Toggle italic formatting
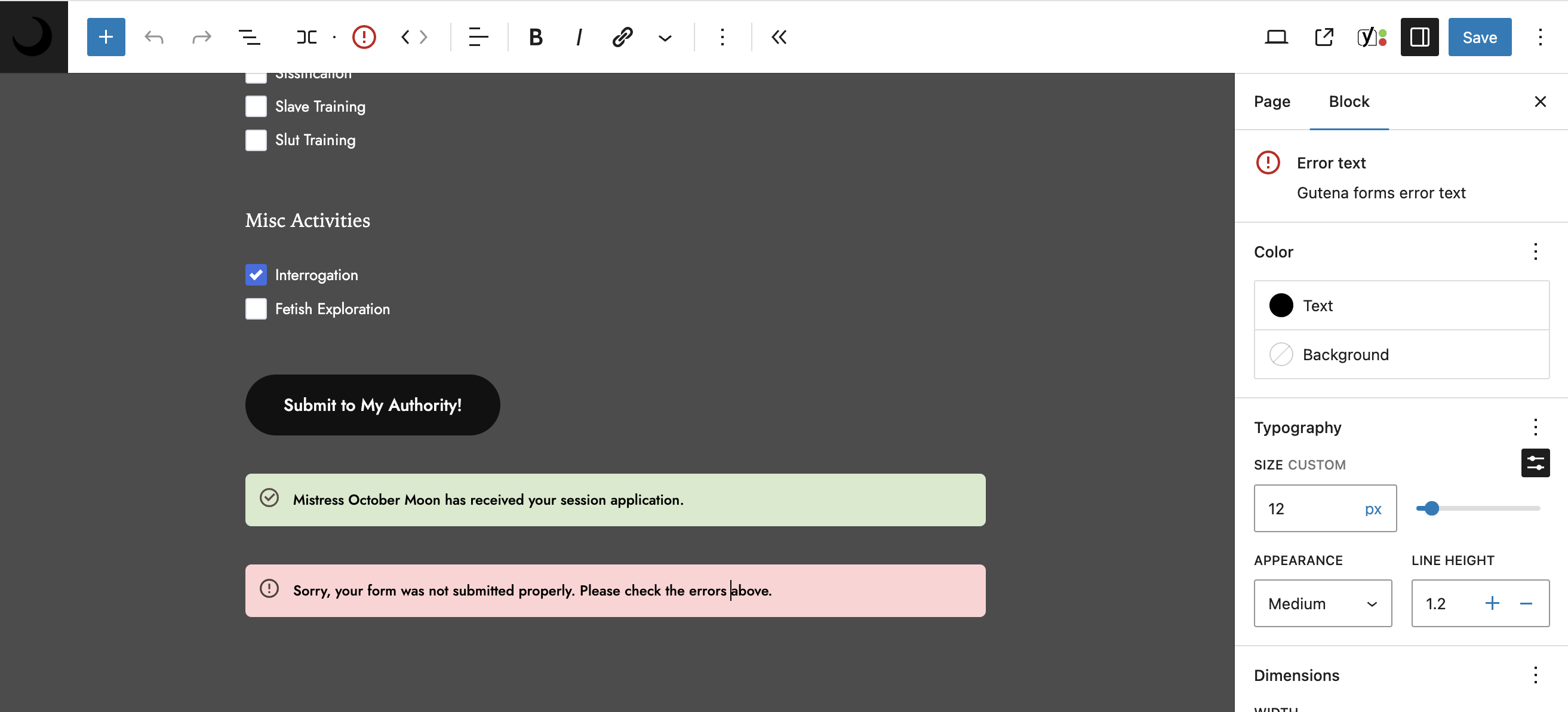Viewport: 1568px width, 712px height. tap(578, 37)
